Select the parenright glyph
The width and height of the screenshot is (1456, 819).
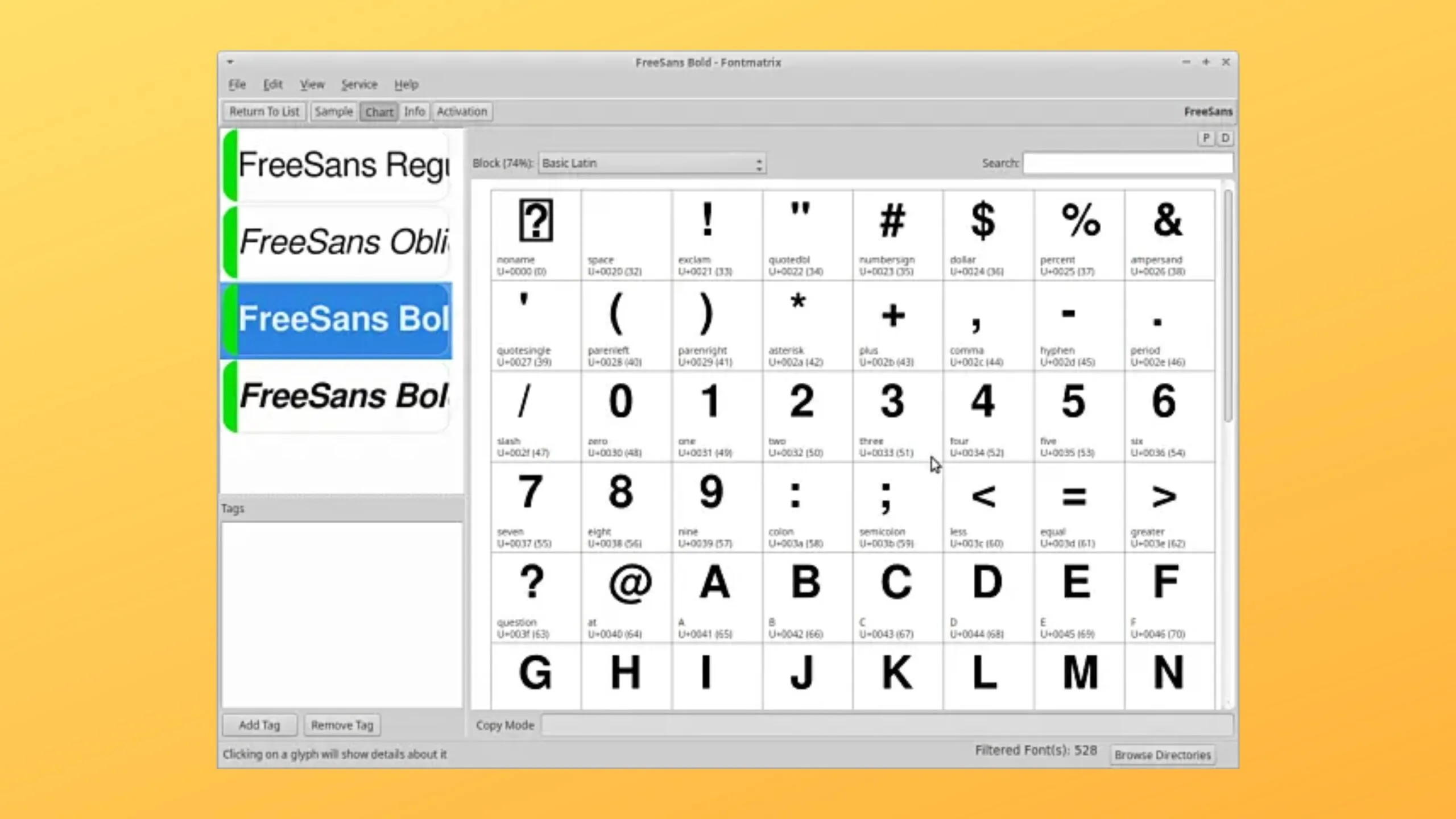click(x=717, y=326)
